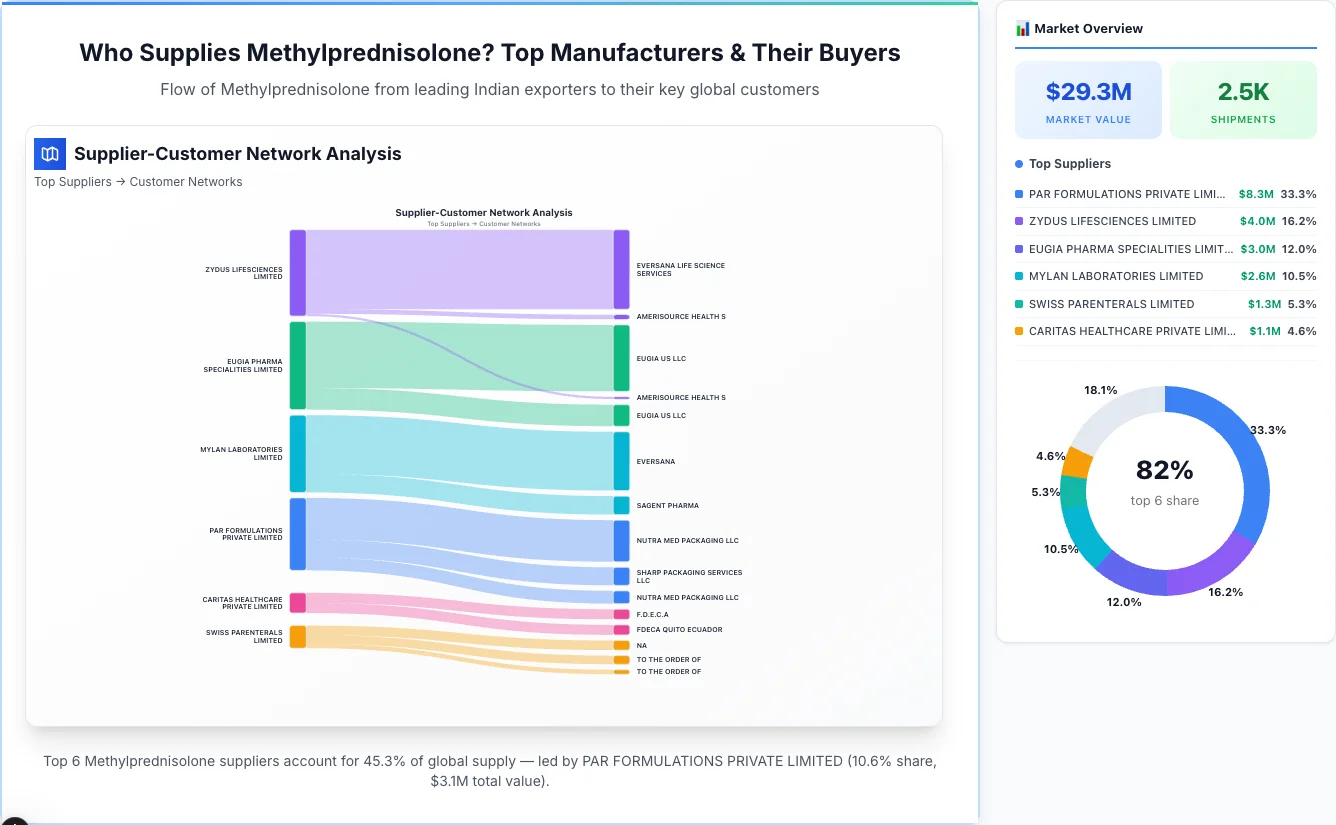Select the blue color square next to PAR FORMULATIONS

pyautogui.click(x=1019, y=194)
